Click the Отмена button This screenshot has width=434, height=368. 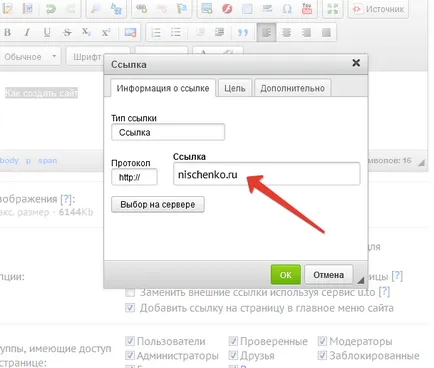point(328,275)
